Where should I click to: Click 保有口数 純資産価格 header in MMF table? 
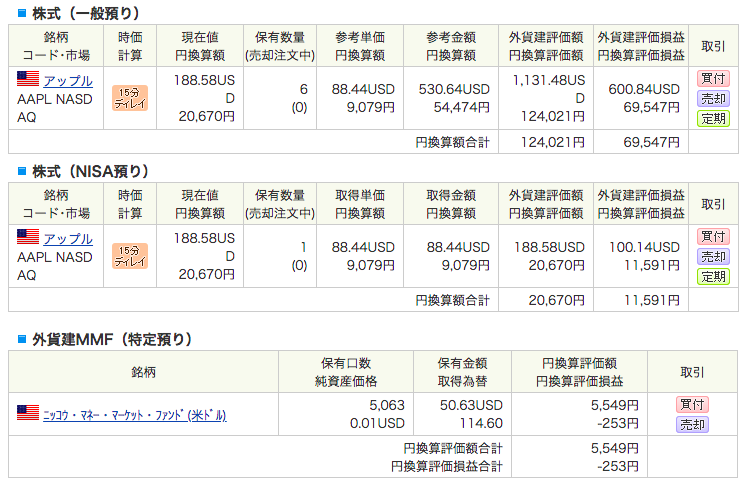(x=346, y=372)
